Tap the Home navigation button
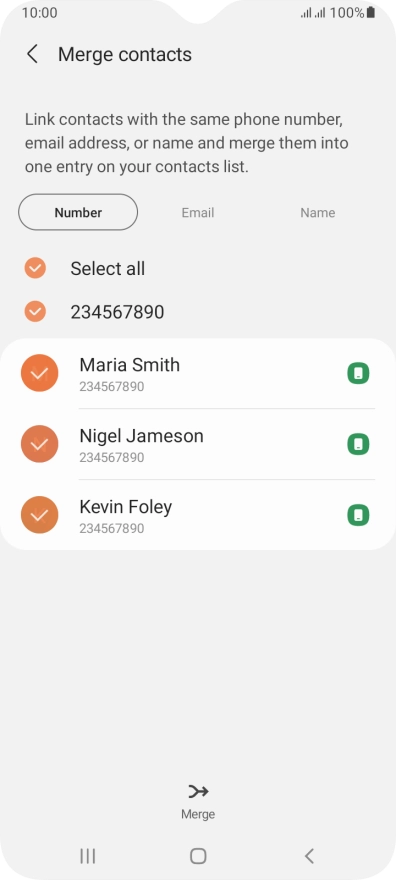 point(198,856)
